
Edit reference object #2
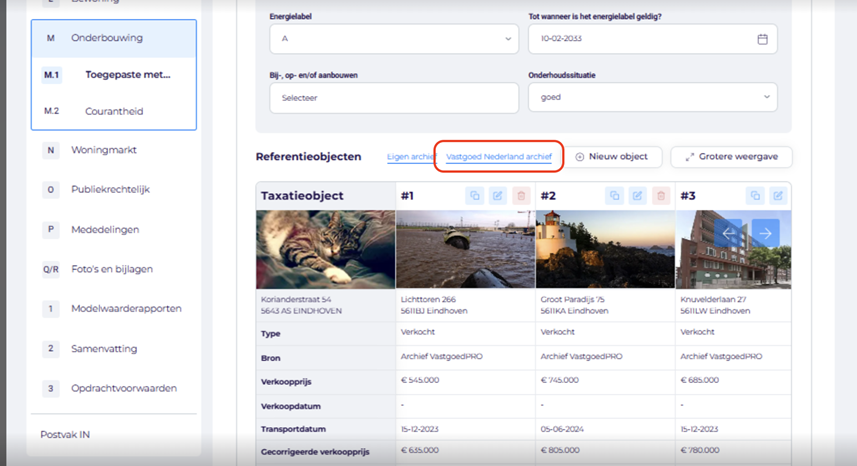pos(638,196)
